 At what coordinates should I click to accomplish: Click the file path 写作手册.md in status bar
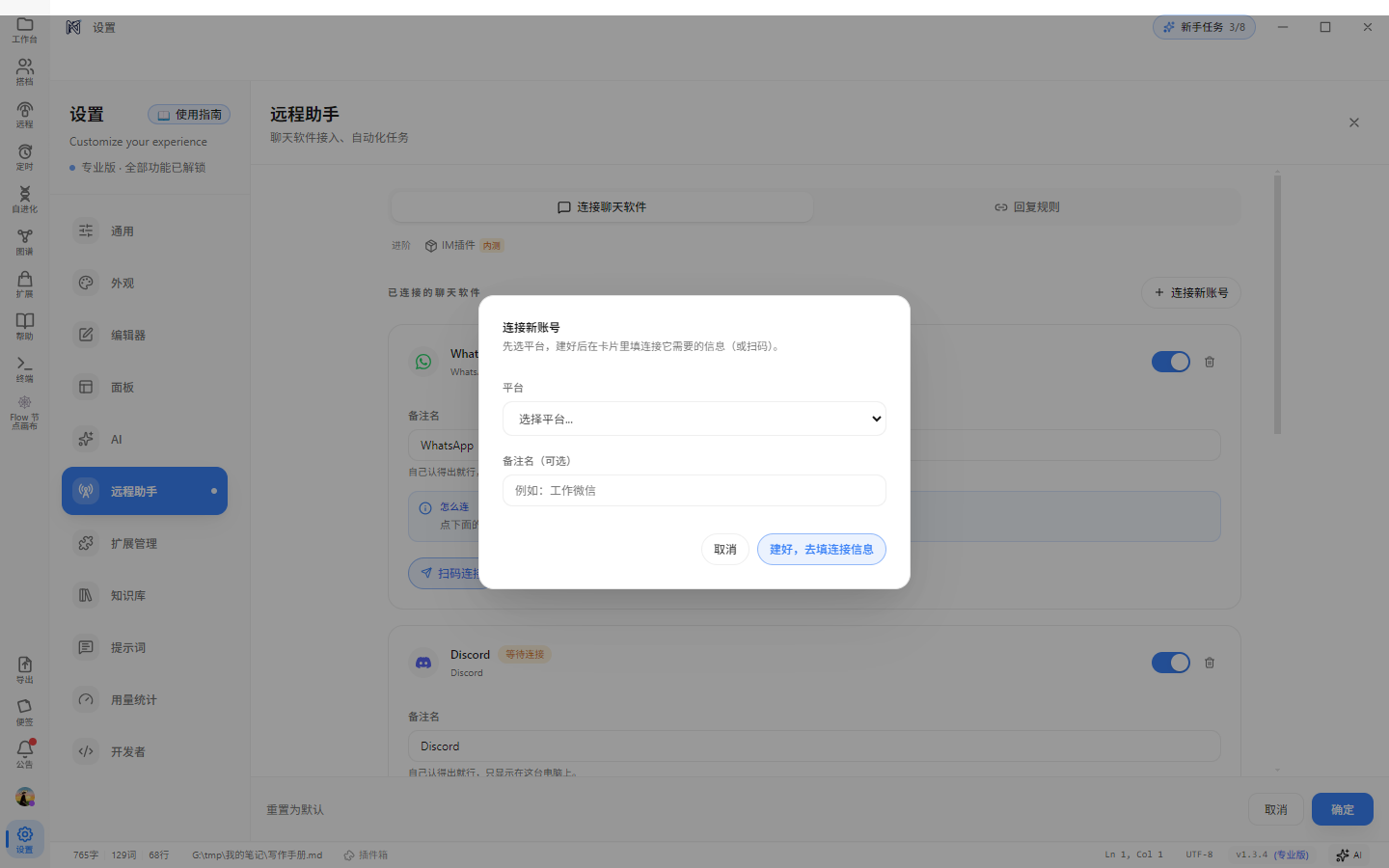pos(257,854)
